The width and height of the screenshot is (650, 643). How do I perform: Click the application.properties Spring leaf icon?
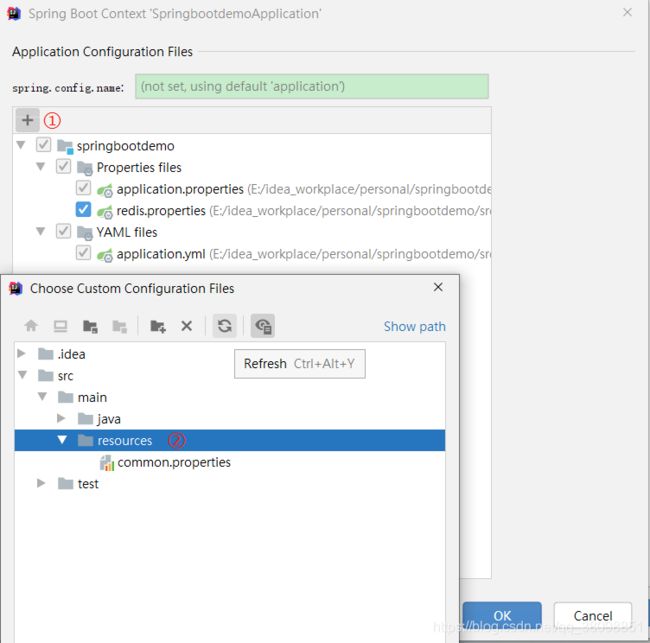(x=105, y=190)
